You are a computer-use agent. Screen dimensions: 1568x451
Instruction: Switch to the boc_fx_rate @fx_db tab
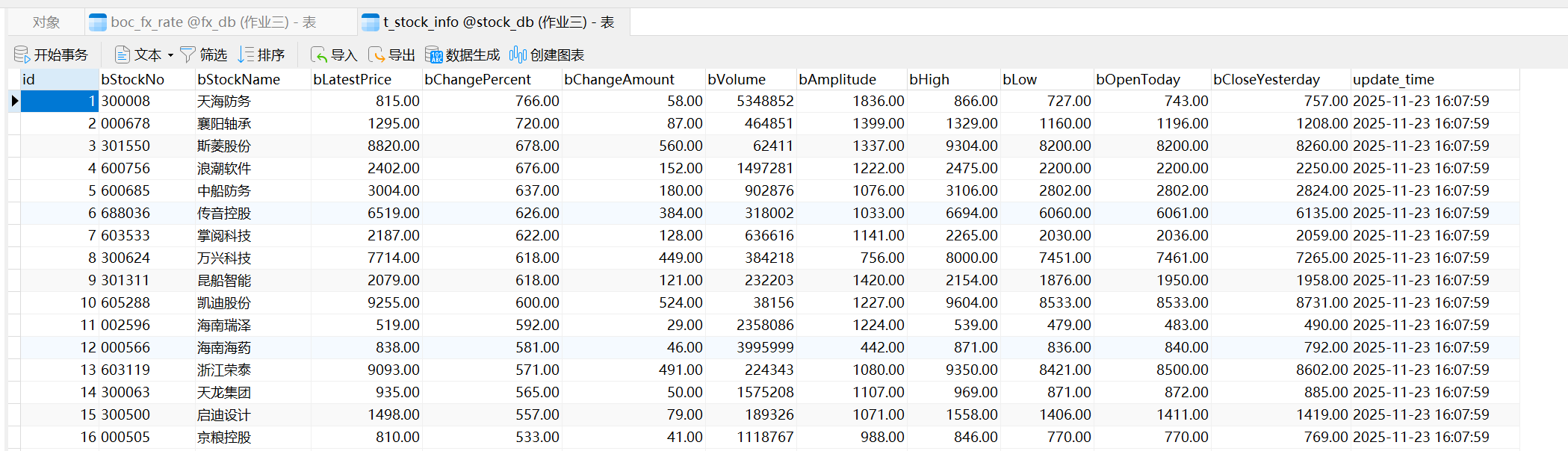pyautogui.click(x=220, y=22)
